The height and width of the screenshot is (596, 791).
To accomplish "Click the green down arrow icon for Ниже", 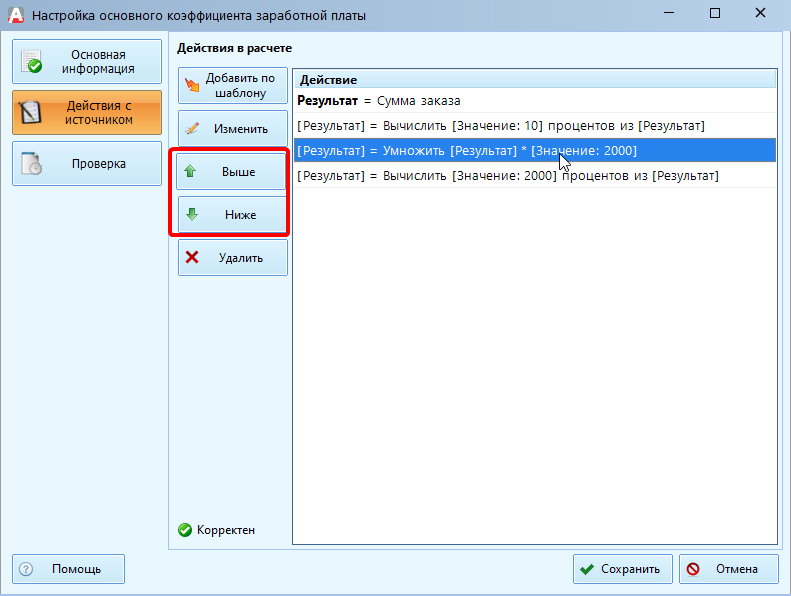I will click(192, 215).
